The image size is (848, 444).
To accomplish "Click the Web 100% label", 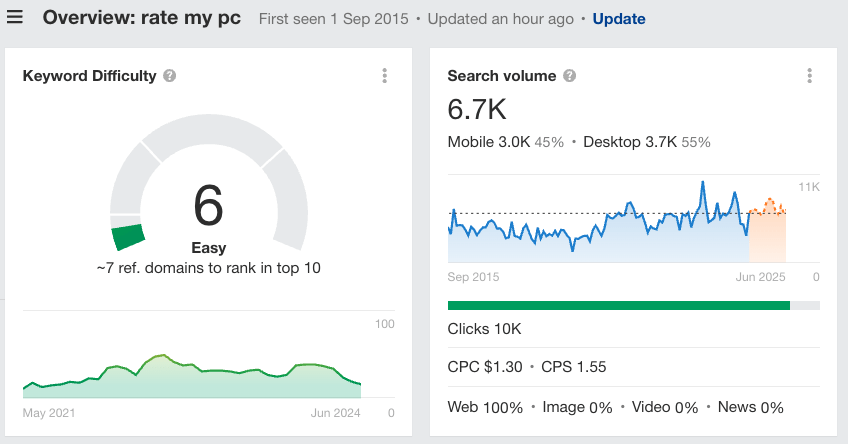I will (x=485, y=407).
